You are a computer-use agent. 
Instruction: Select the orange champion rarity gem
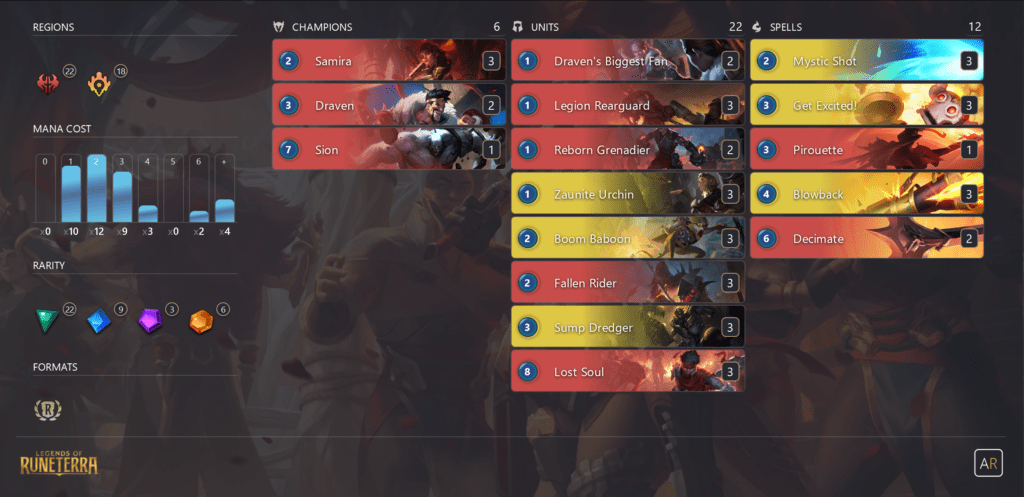coord(201,321)
